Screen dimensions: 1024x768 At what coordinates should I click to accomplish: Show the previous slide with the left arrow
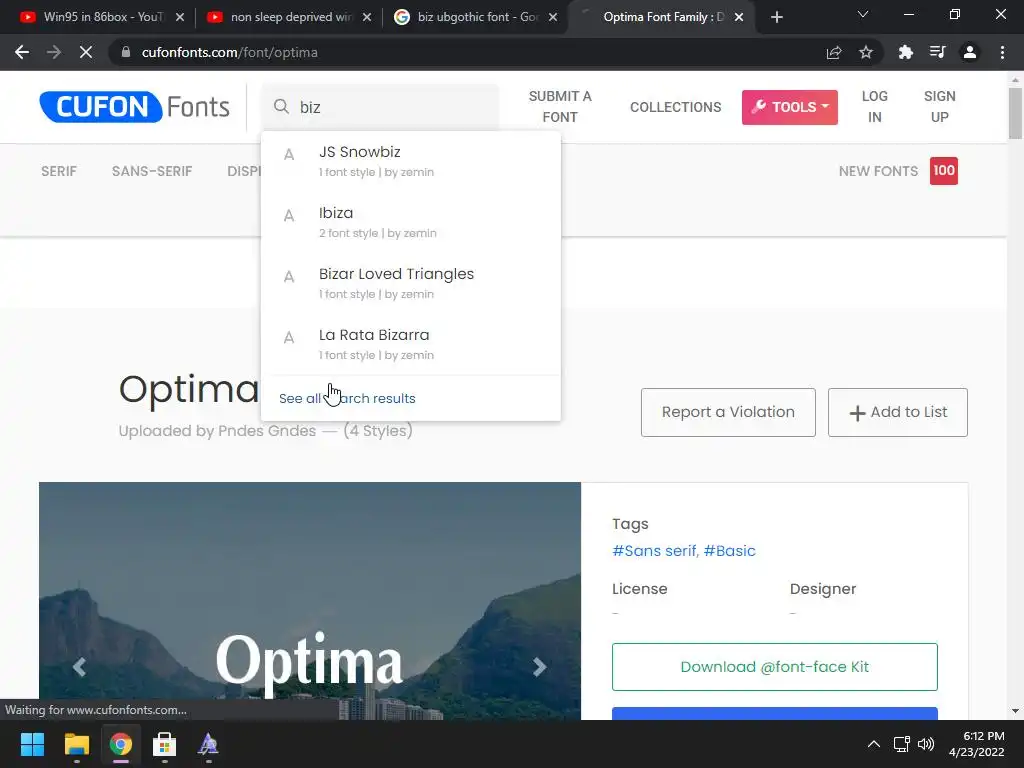[x=80, y=667]
